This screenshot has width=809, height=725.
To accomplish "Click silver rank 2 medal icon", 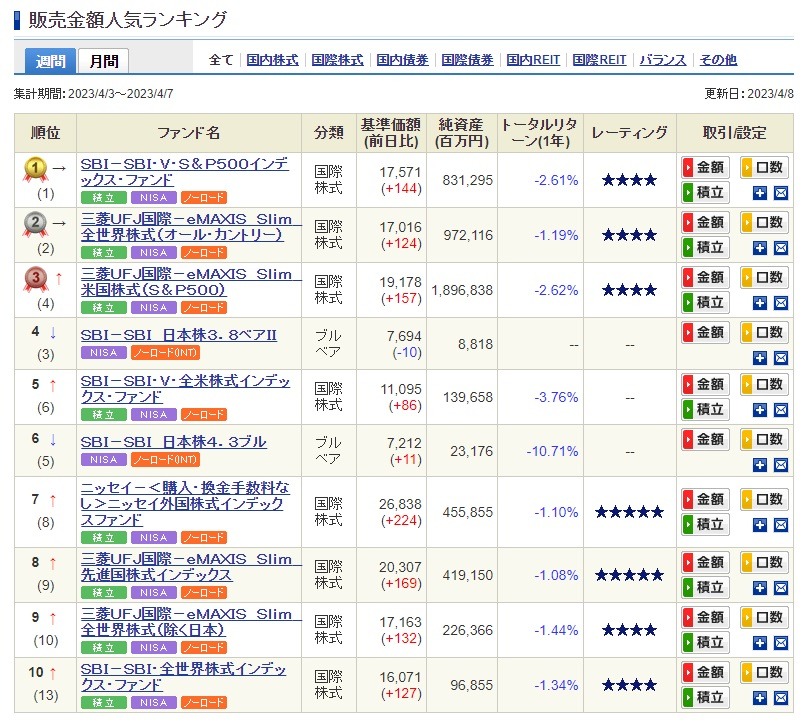I will [x=35, y=224].
